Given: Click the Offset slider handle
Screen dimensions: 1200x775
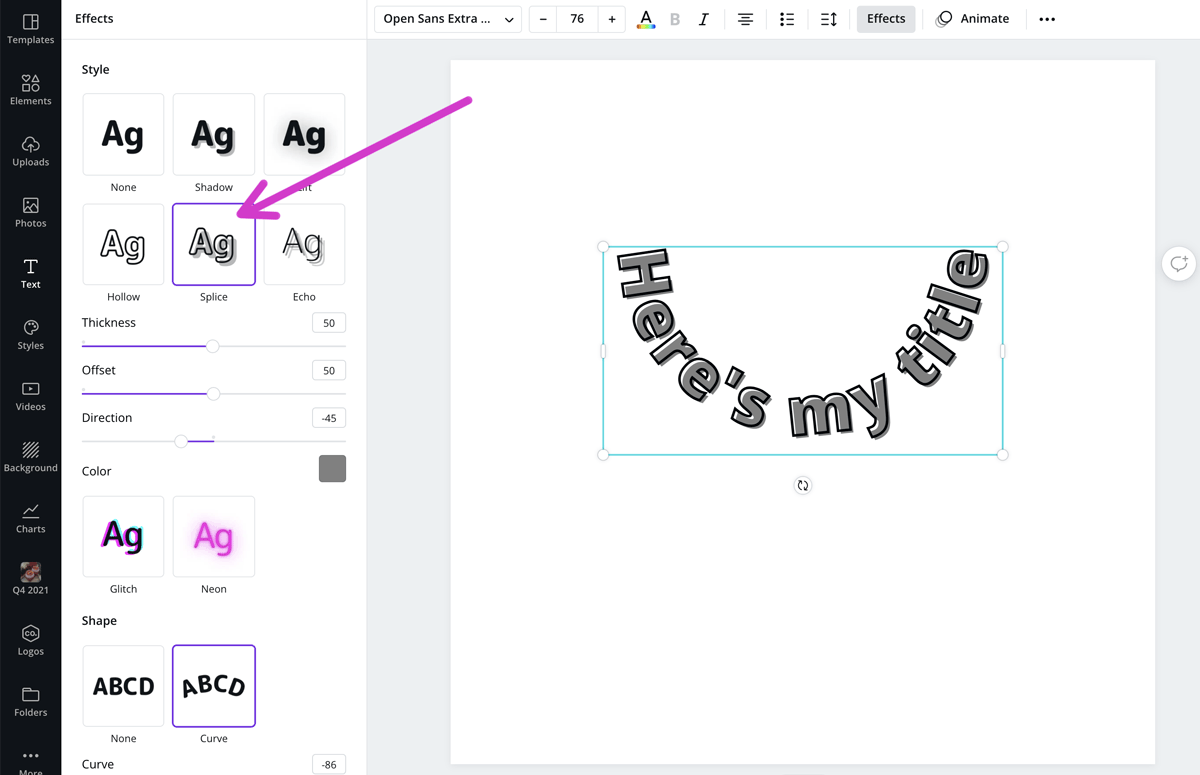Looking at the screenshot, I should (213, 394).
